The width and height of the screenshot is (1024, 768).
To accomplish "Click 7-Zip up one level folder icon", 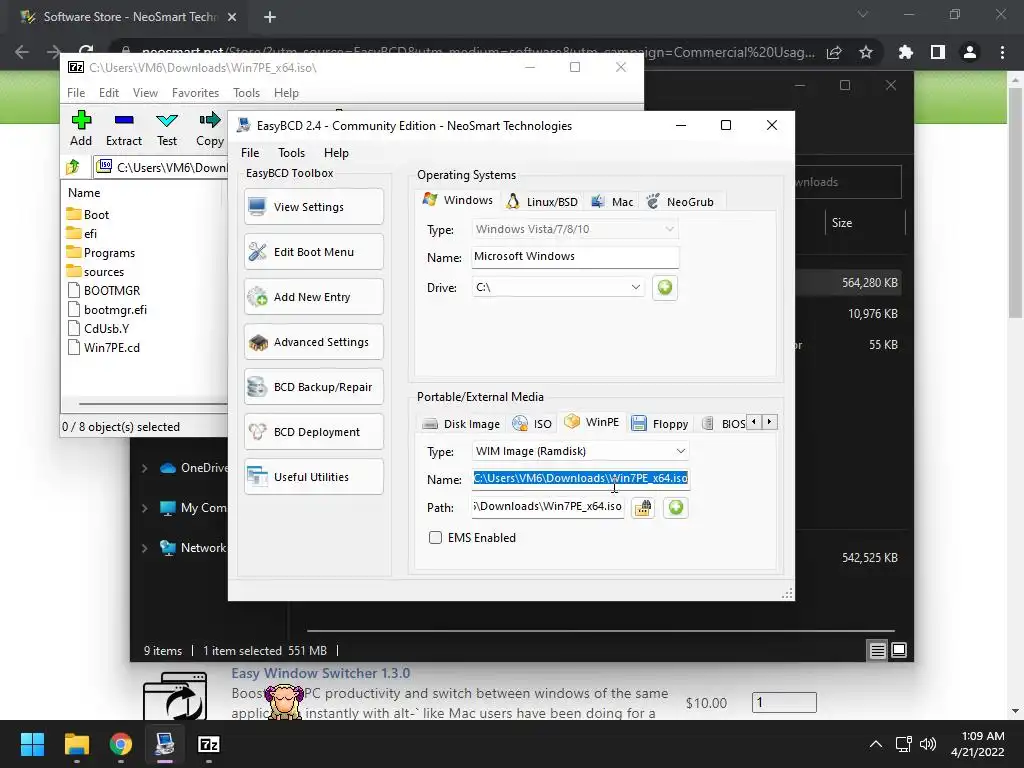I will (x=73, y=167).
